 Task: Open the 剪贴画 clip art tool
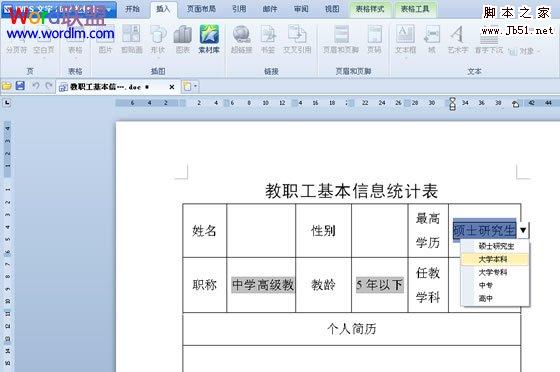pos(131,40)
